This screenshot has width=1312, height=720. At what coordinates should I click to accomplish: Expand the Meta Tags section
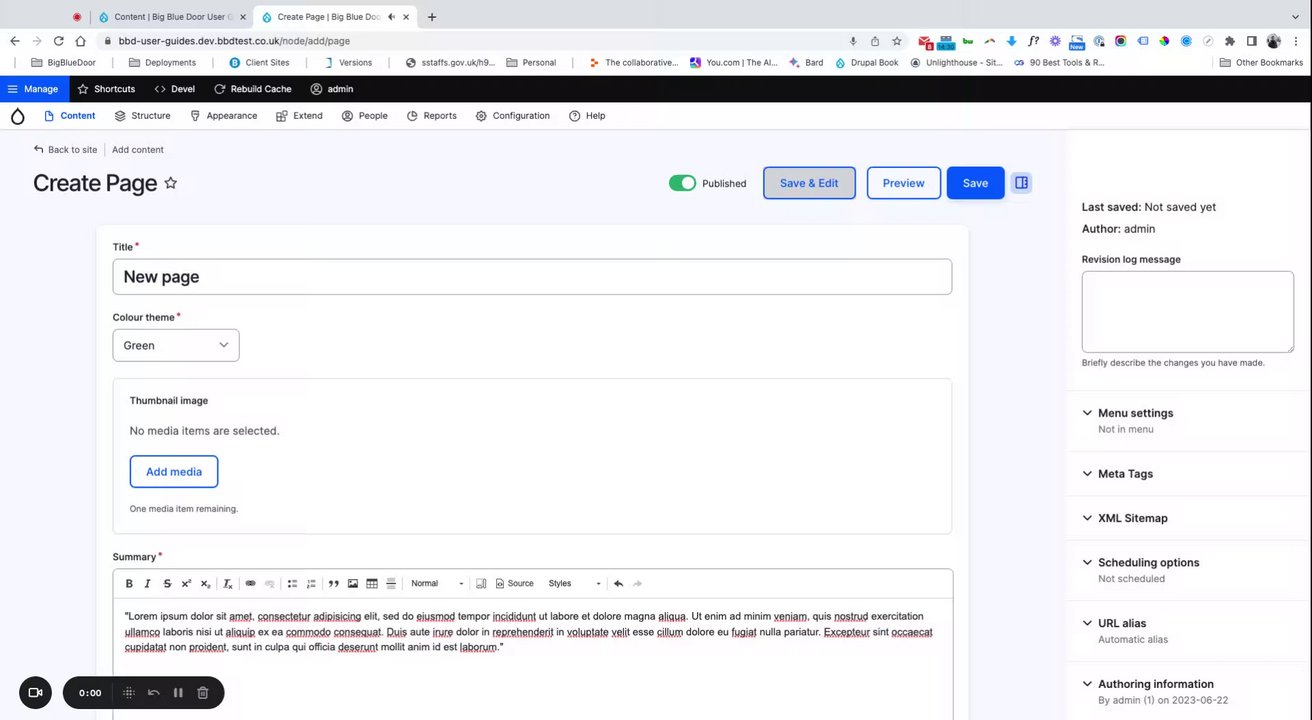coord(1125,474)
